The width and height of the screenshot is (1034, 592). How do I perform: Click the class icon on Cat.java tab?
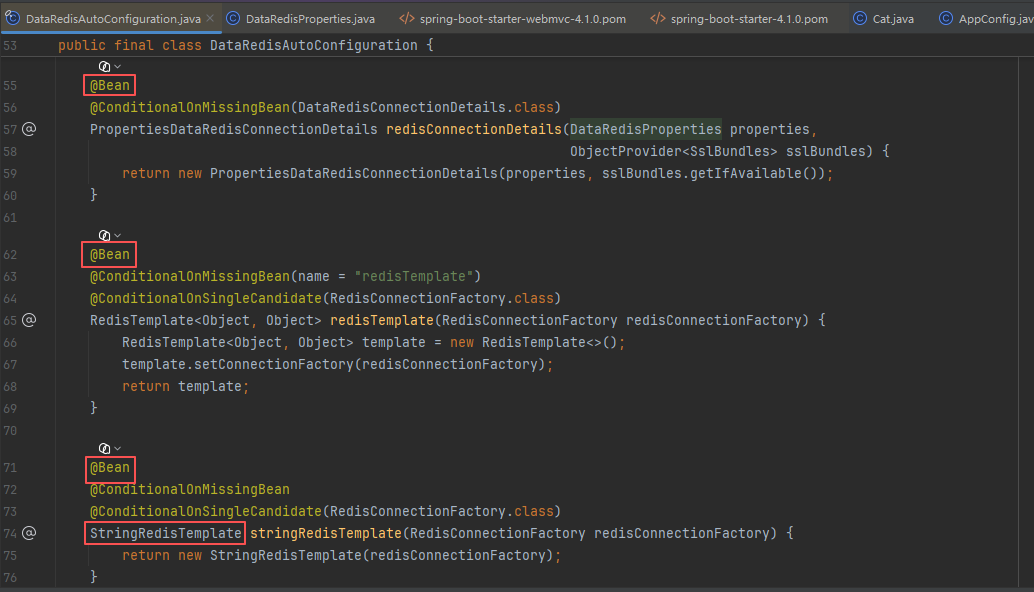click(x=860, y=18)
